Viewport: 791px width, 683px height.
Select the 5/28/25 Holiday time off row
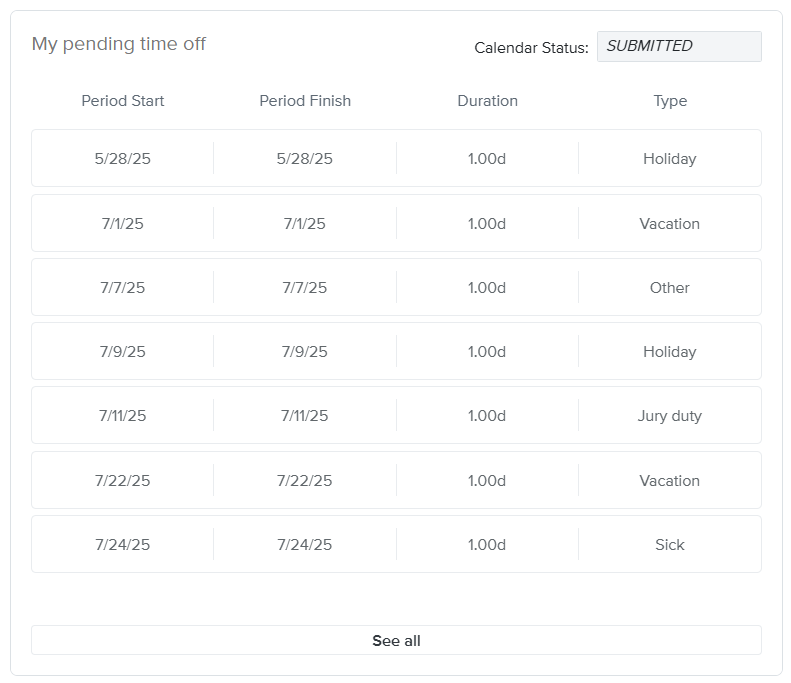[x=396, y=159]
